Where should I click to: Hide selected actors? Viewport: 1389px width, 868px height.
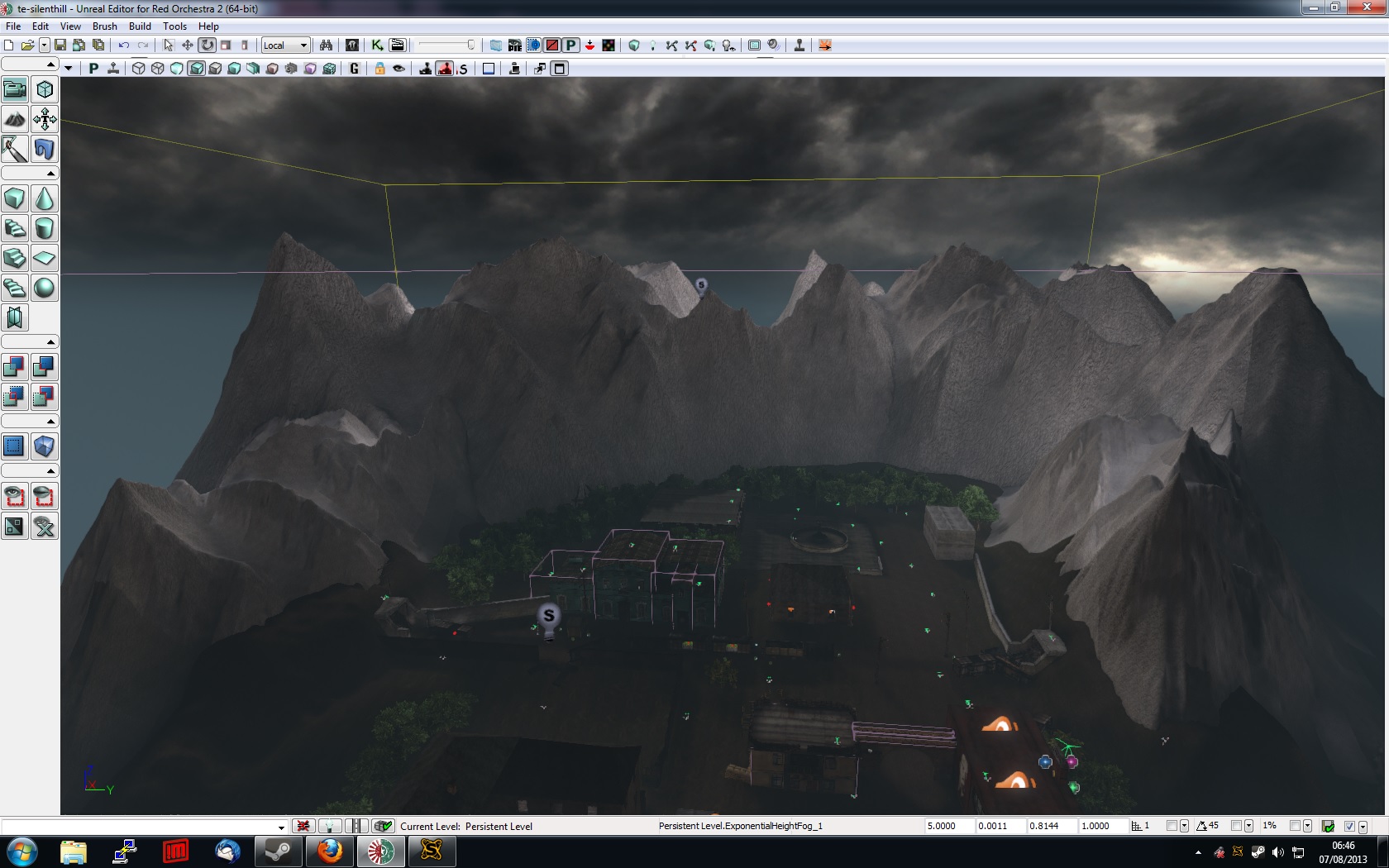(x=45, y=496)
